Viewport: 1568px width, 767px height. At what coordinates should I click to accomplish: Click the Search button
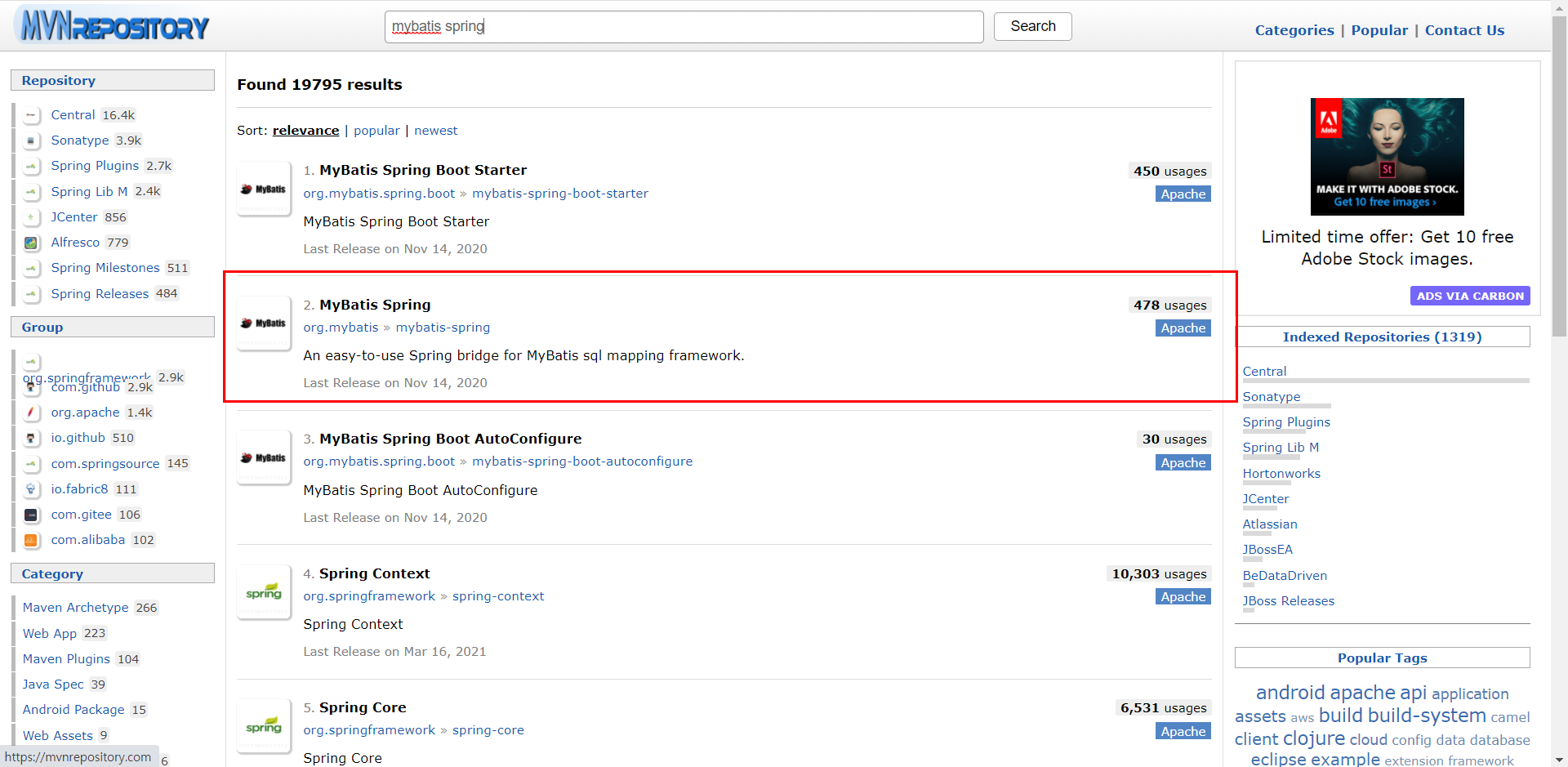pyautogui.click(x=1032, y=26)
